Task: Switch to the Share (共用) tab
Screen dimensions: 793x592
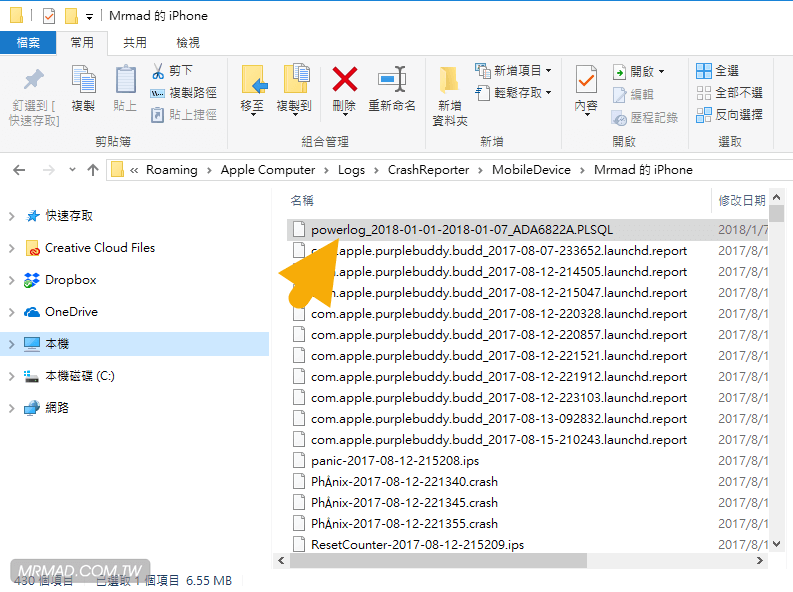Action: coord(135,43)
